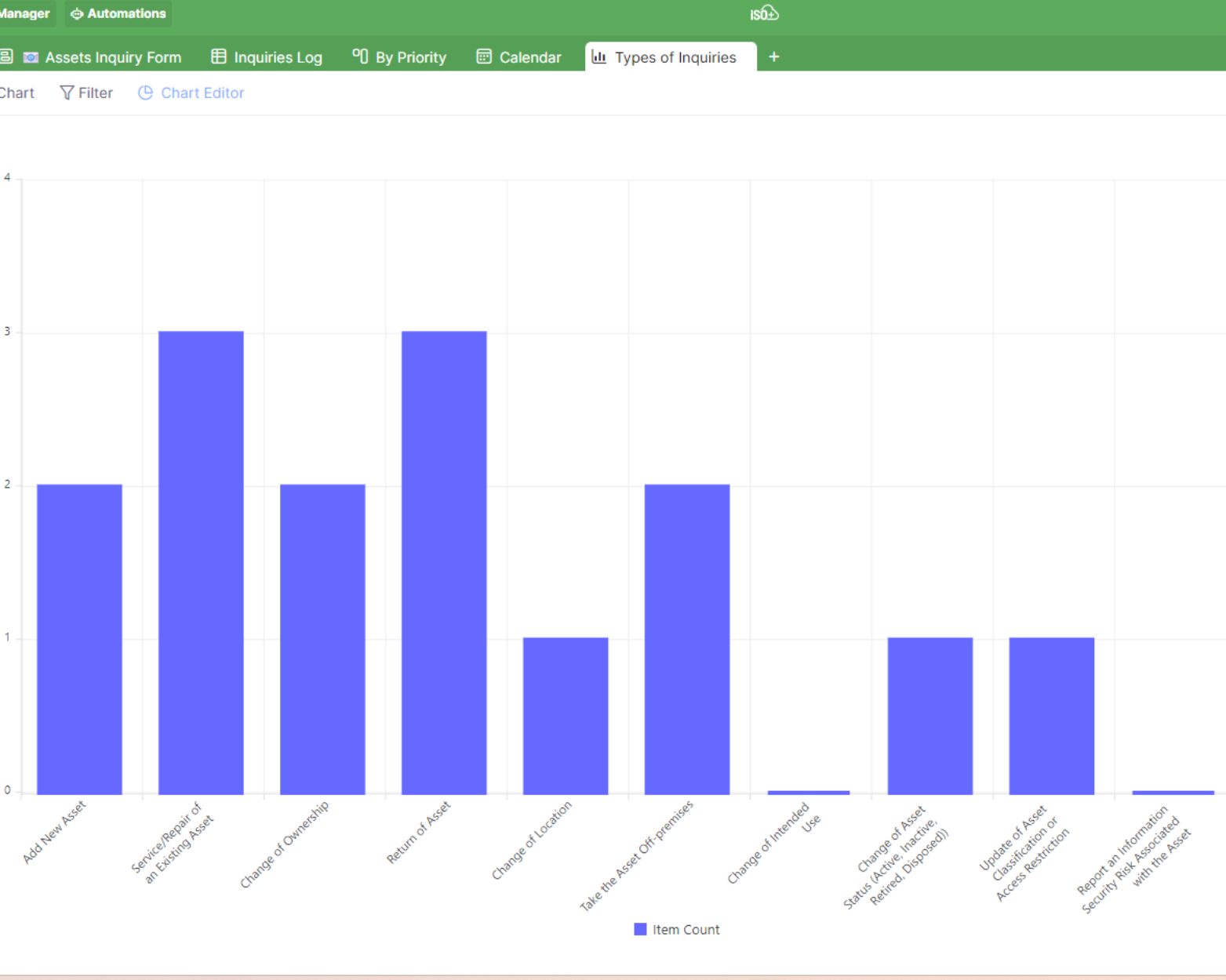Click the Automations icon button
1226x980 pixels.
click(x=77, y=13)
